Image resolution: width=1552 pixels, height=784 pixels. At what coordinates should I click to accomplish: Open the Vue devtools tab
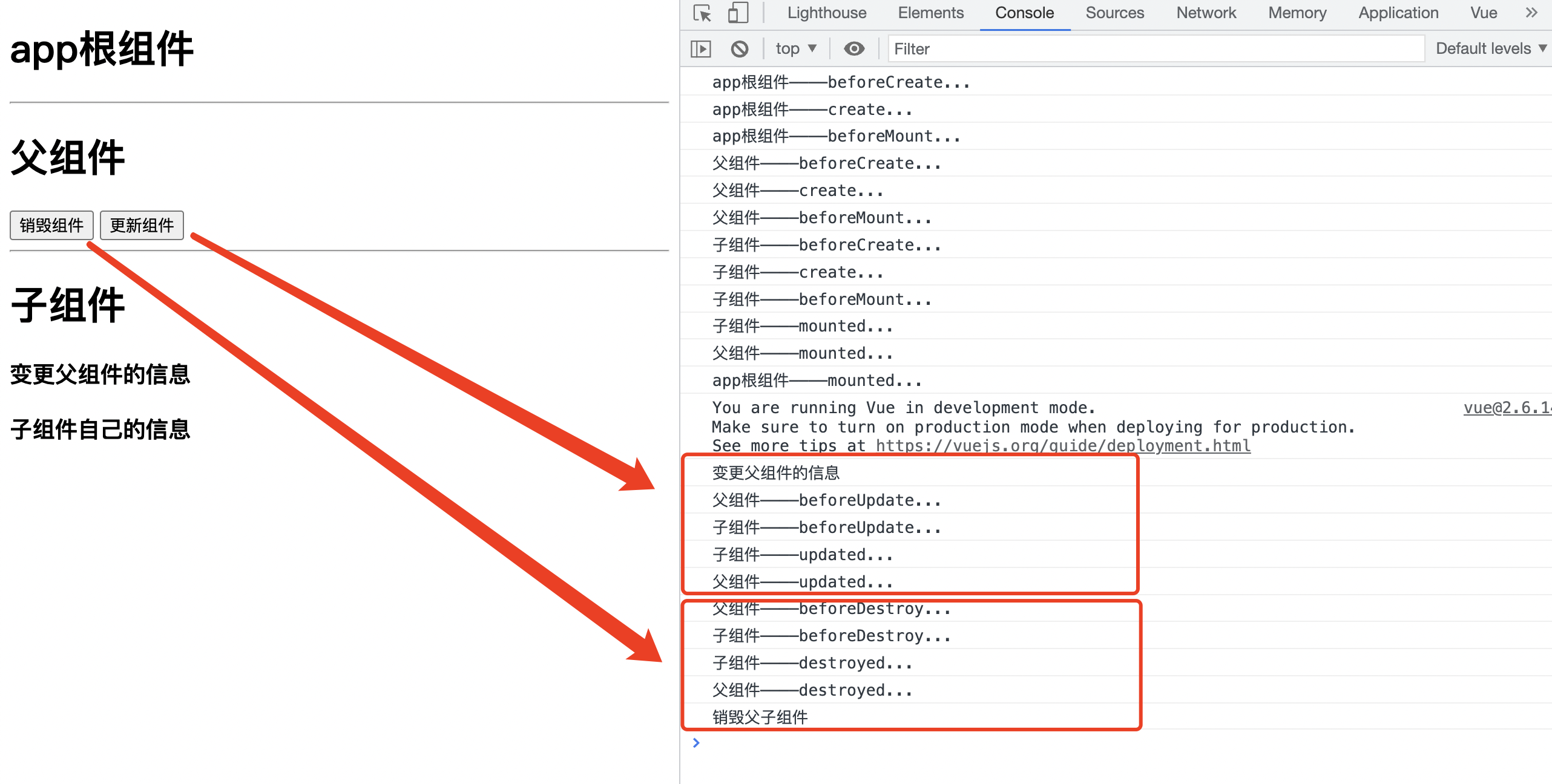(x=1484, y=13)
